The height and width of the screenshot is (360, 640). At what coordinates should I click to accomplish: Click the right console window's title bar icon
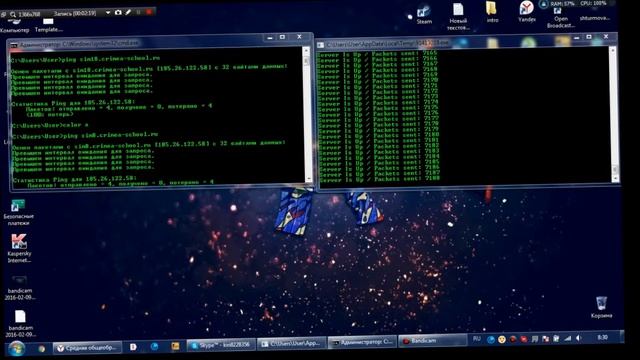[x=321, y=45]
